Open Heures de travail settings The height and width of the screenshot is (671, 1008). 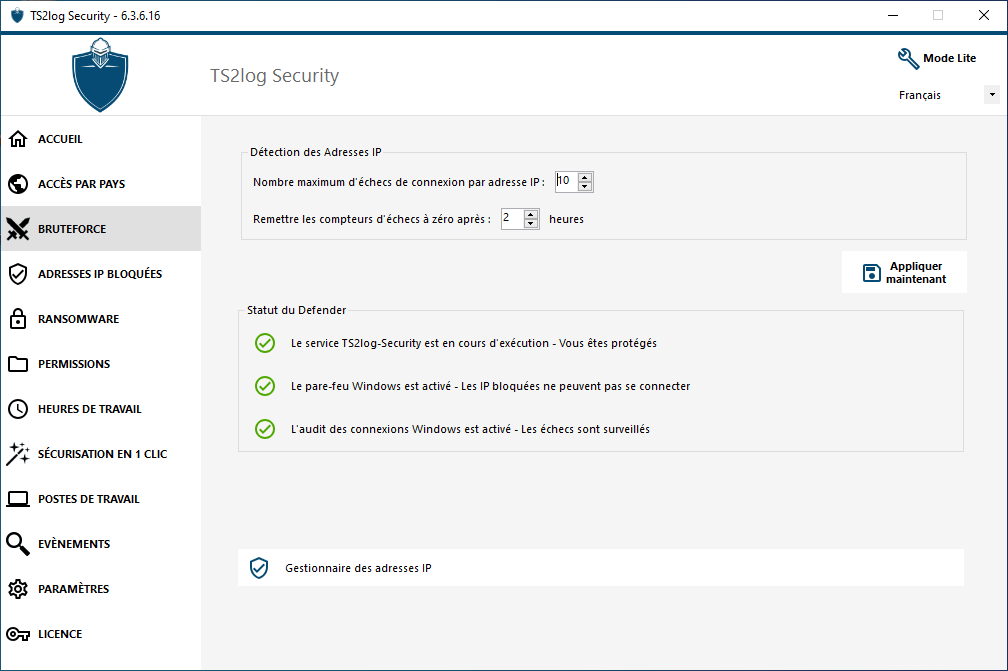coord(101,409)
